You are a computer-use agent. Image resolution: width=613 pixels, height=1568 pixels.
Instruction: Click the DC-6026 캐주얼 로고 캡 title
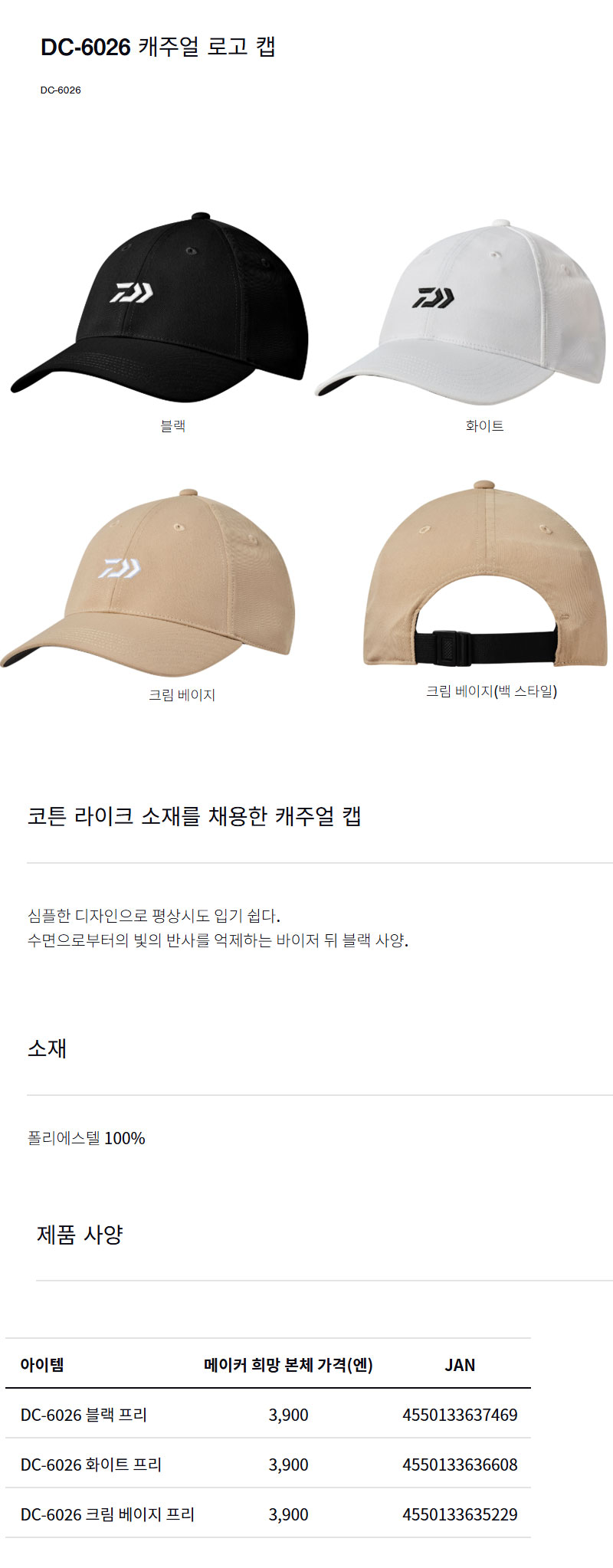pyautogui.click(x=158, y=47)
